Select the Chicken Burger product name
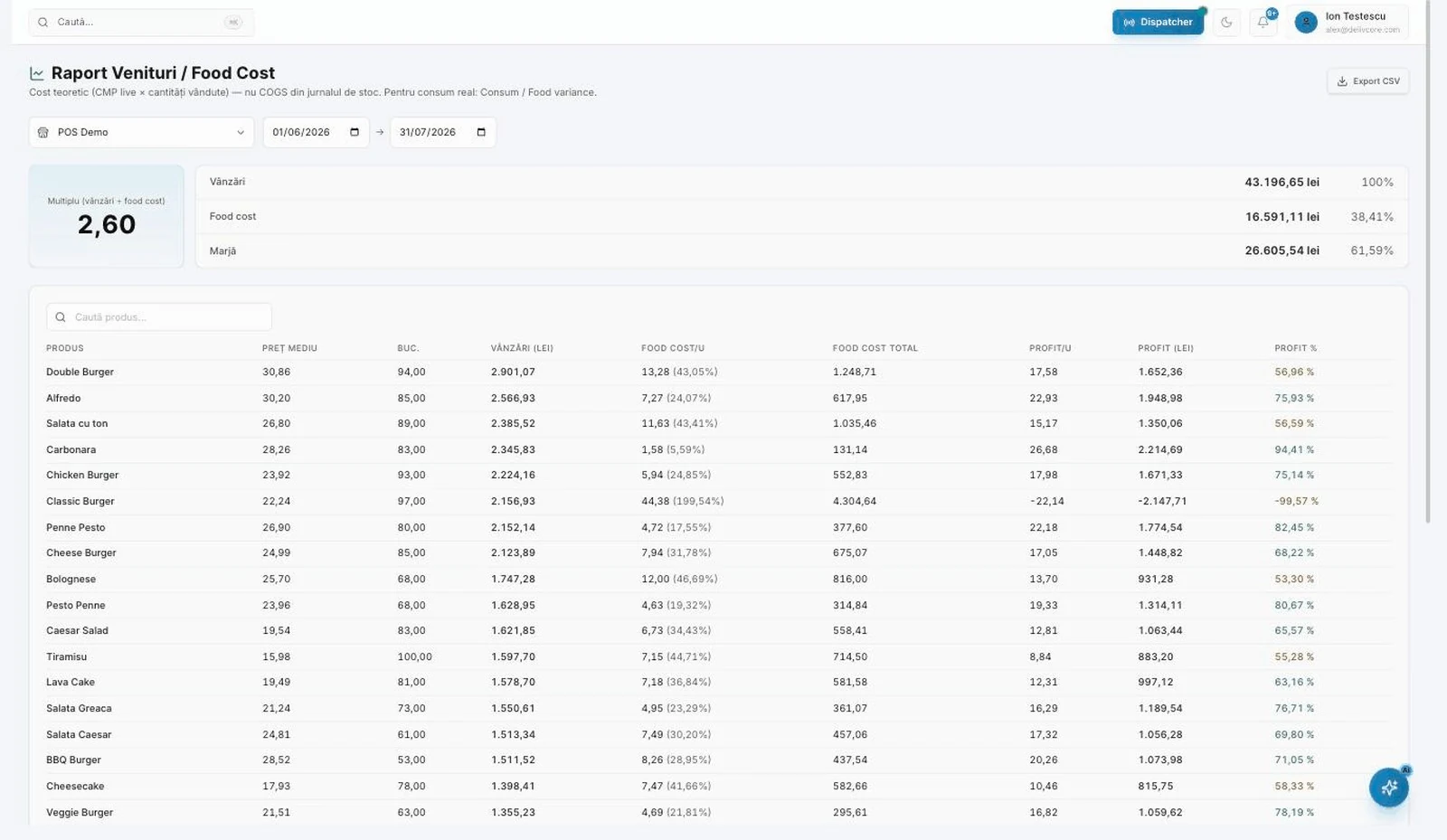 [x=82, y=476]
